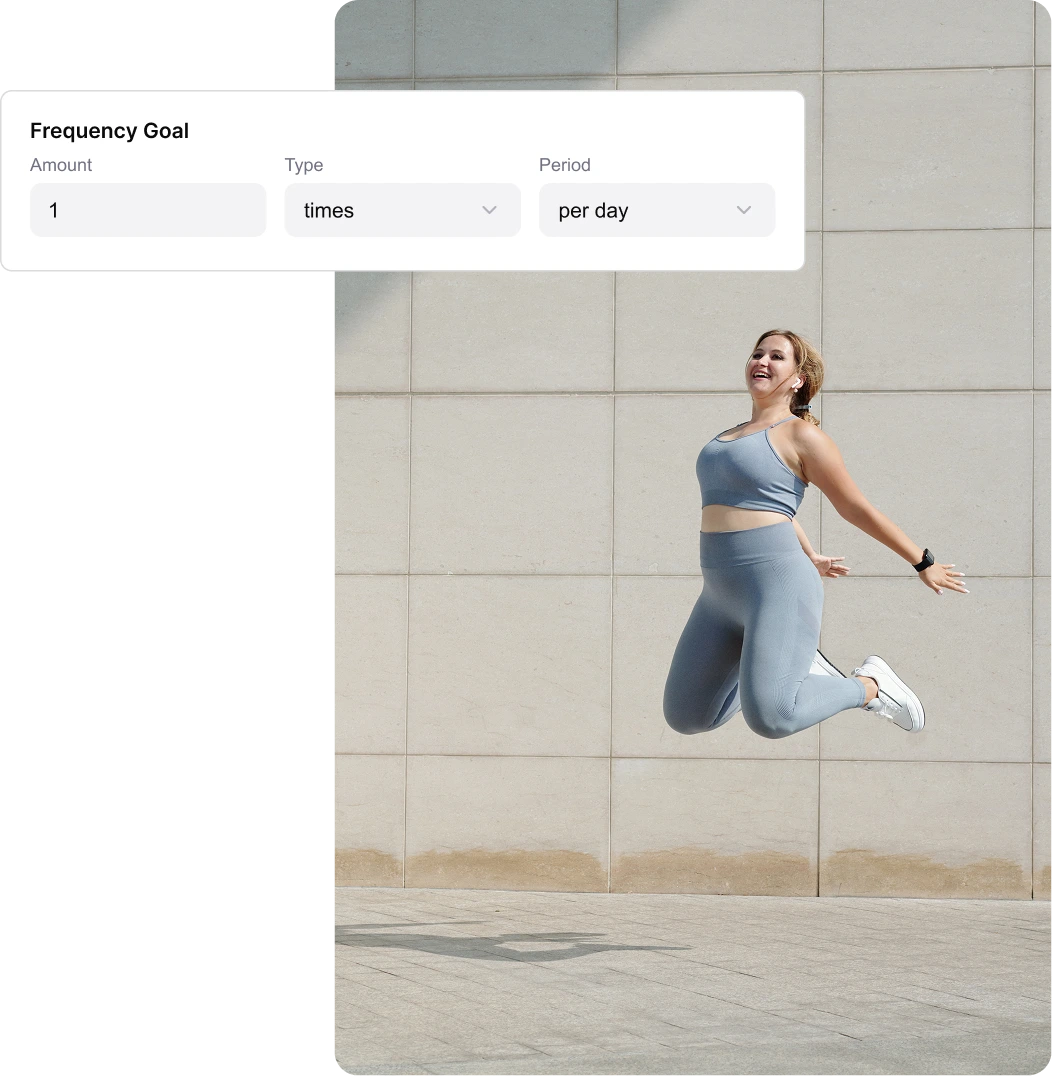Click the 'per day' text in Period selector

point(593,211)
